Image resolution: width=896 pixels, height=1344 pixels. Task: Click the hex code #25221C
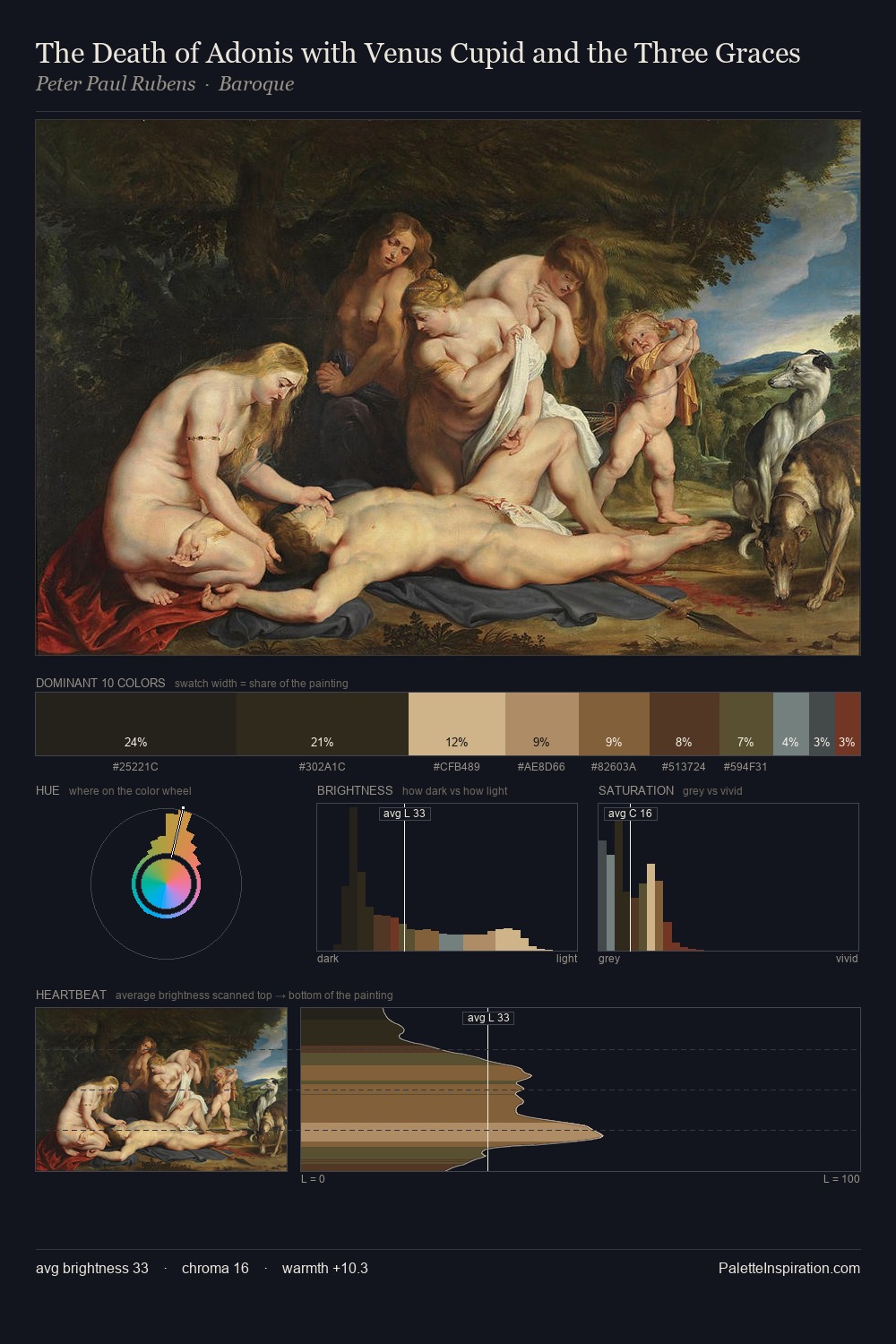(x=135, y=767)
